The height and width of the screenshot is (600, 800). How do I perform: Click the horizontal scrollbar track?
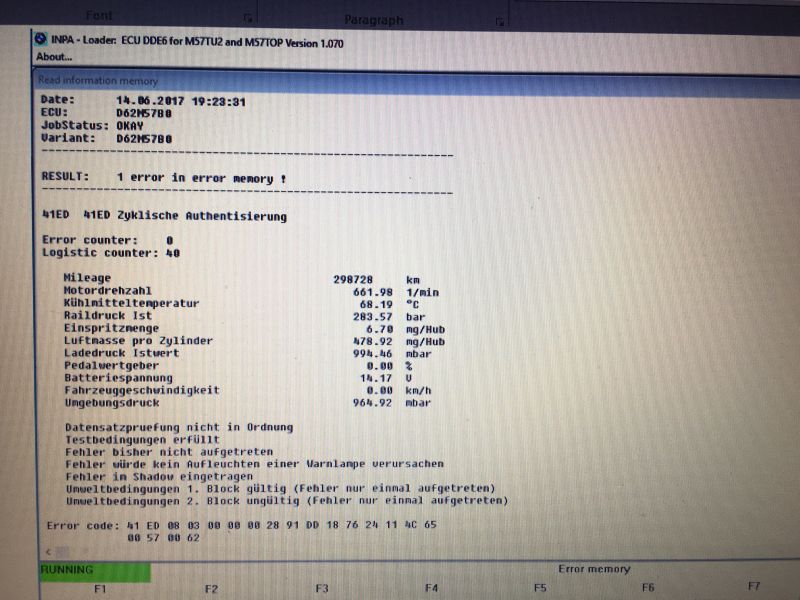tap(400, 553)
